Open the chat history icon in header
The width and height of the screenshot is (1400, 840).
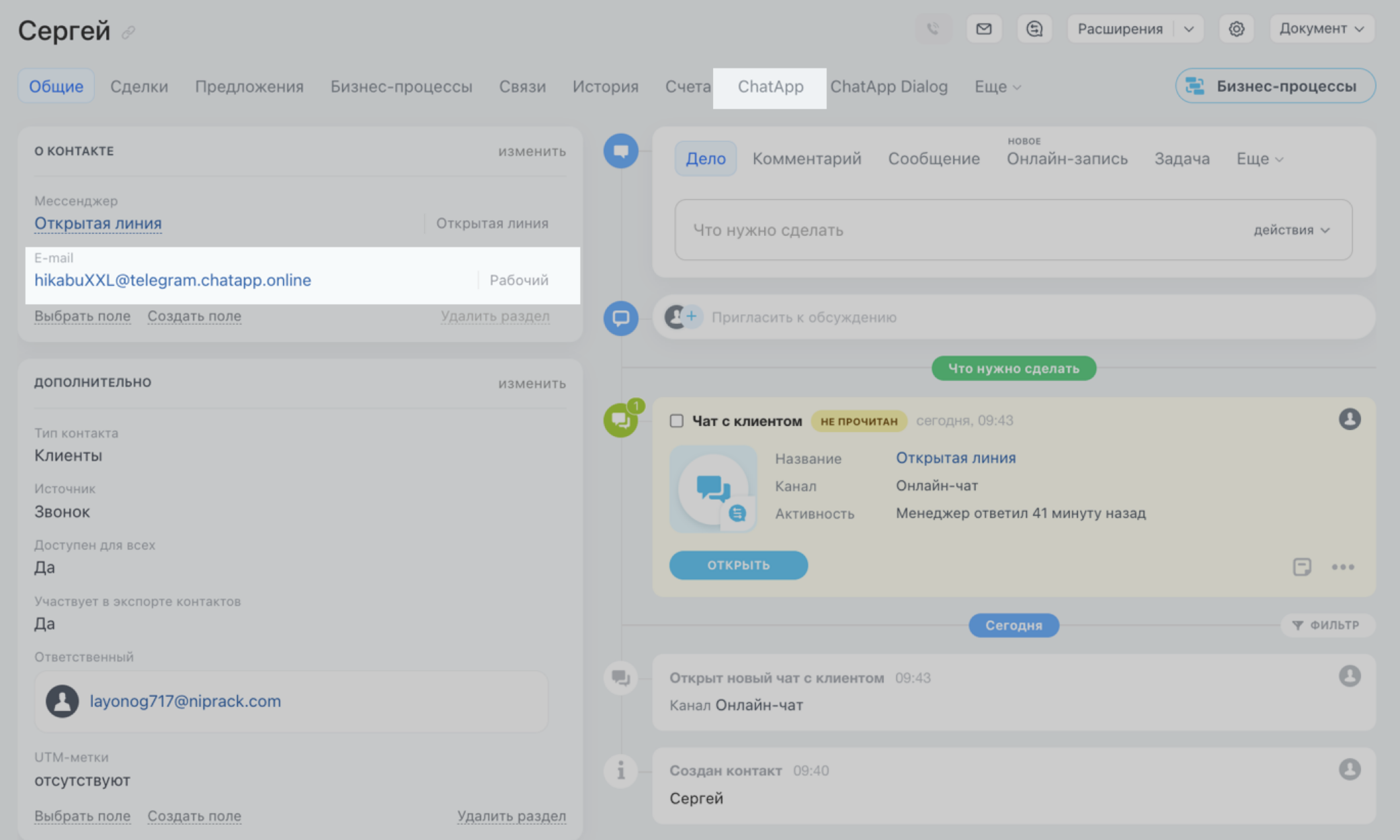click(x=1034, y=29)
